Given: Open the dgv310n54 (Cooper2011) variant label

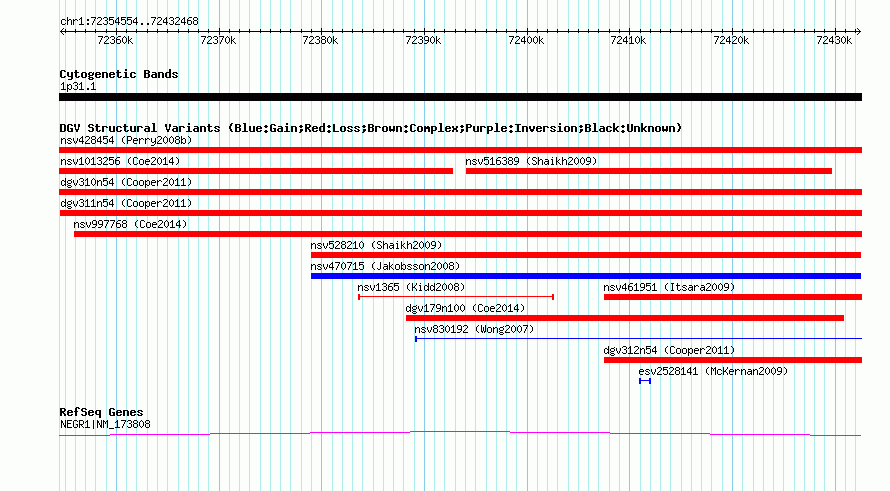Looking at the screenshot, I should (x=126, y=182).
